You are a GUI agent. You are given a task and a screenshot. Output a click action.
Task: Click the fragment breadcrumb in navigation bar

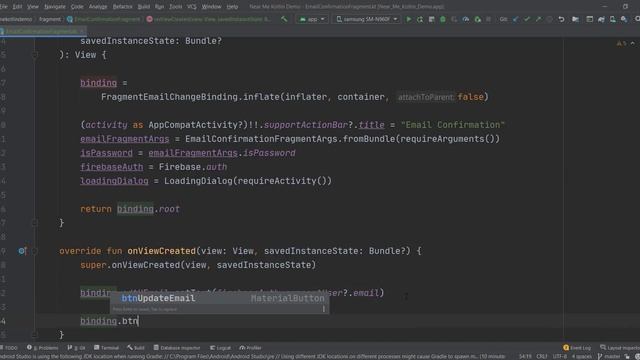click(x=50, y=19)
